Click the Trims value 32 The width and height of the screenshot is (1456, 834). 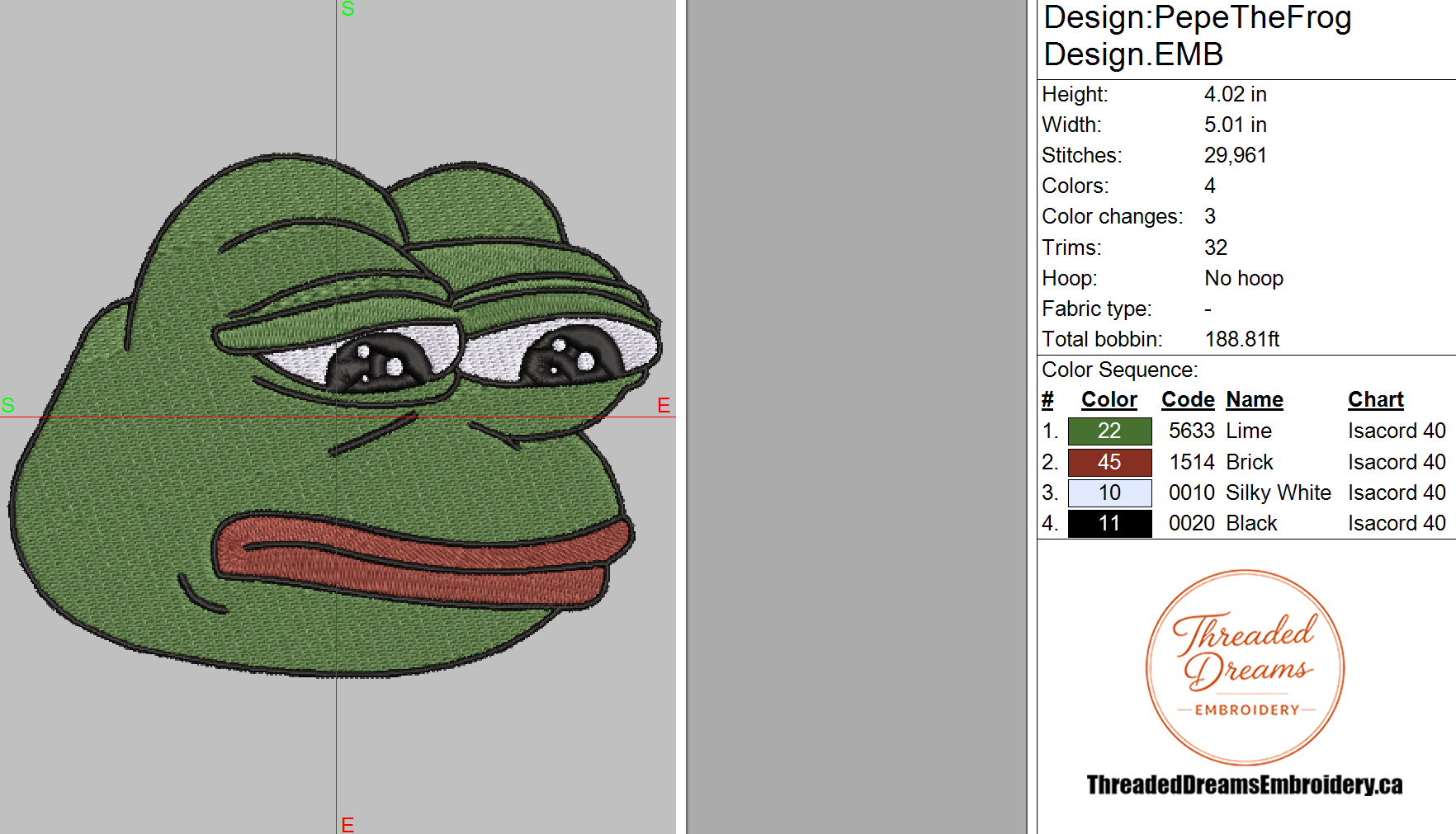pyautogui.click(x=1216, y=247)
